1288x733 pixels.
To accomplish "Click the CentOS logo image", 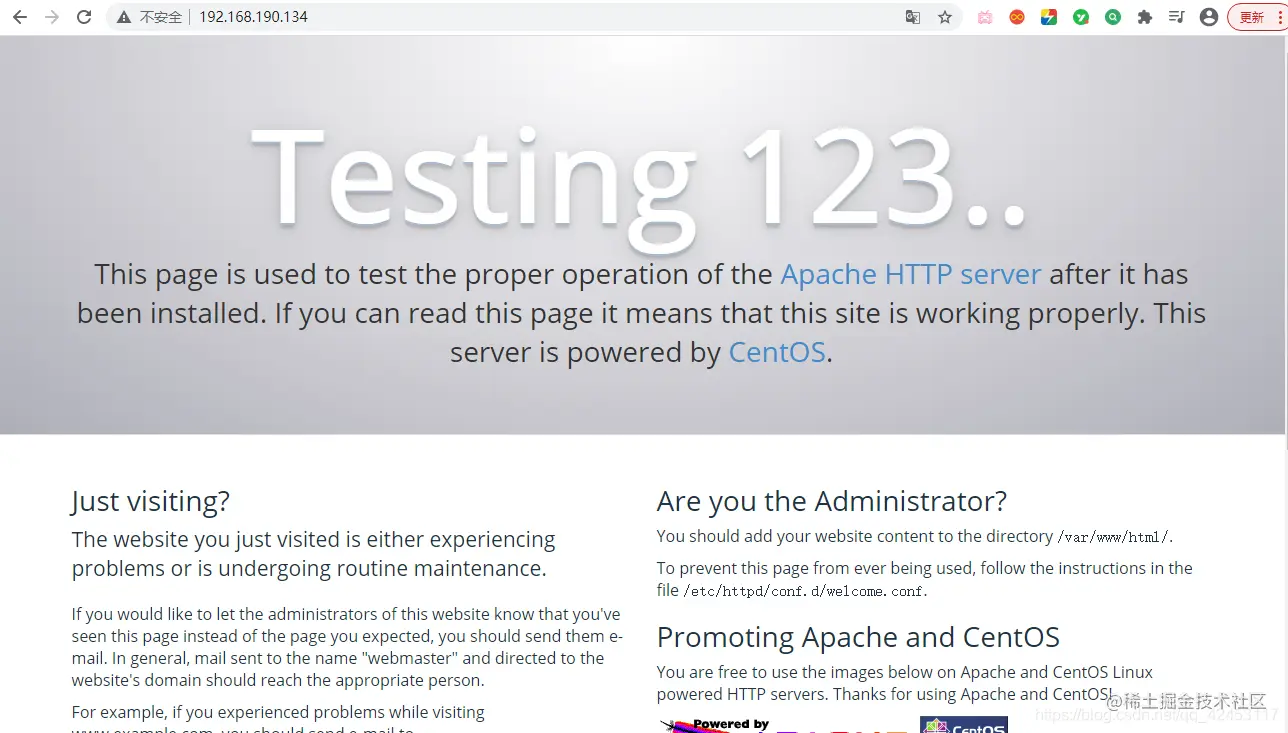I will pos(964,725).
